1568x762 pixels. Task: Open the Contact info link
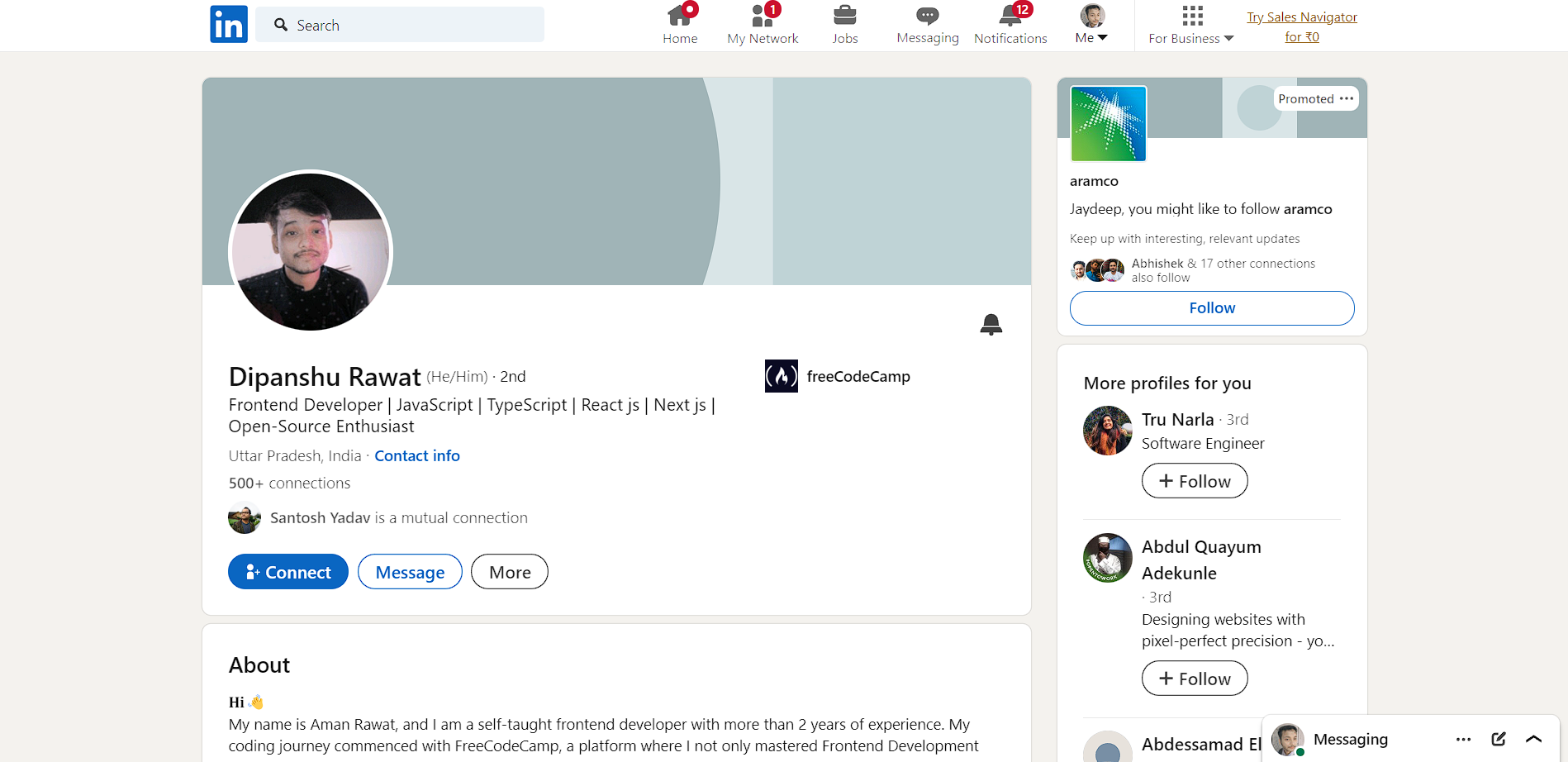[x=417, y=455]
